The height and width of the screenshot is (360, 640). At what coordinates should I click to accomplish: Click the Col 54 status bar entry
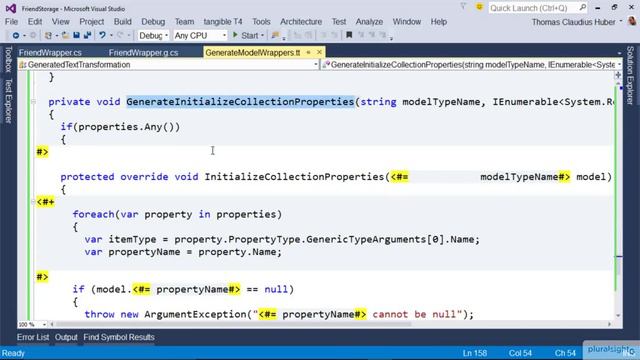click(520, 353)
